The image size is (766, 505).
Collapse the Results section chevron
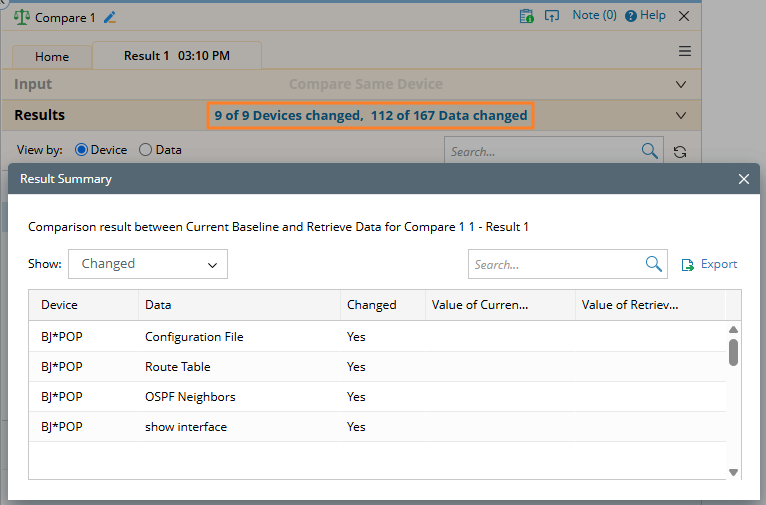(x=681, y=116)
